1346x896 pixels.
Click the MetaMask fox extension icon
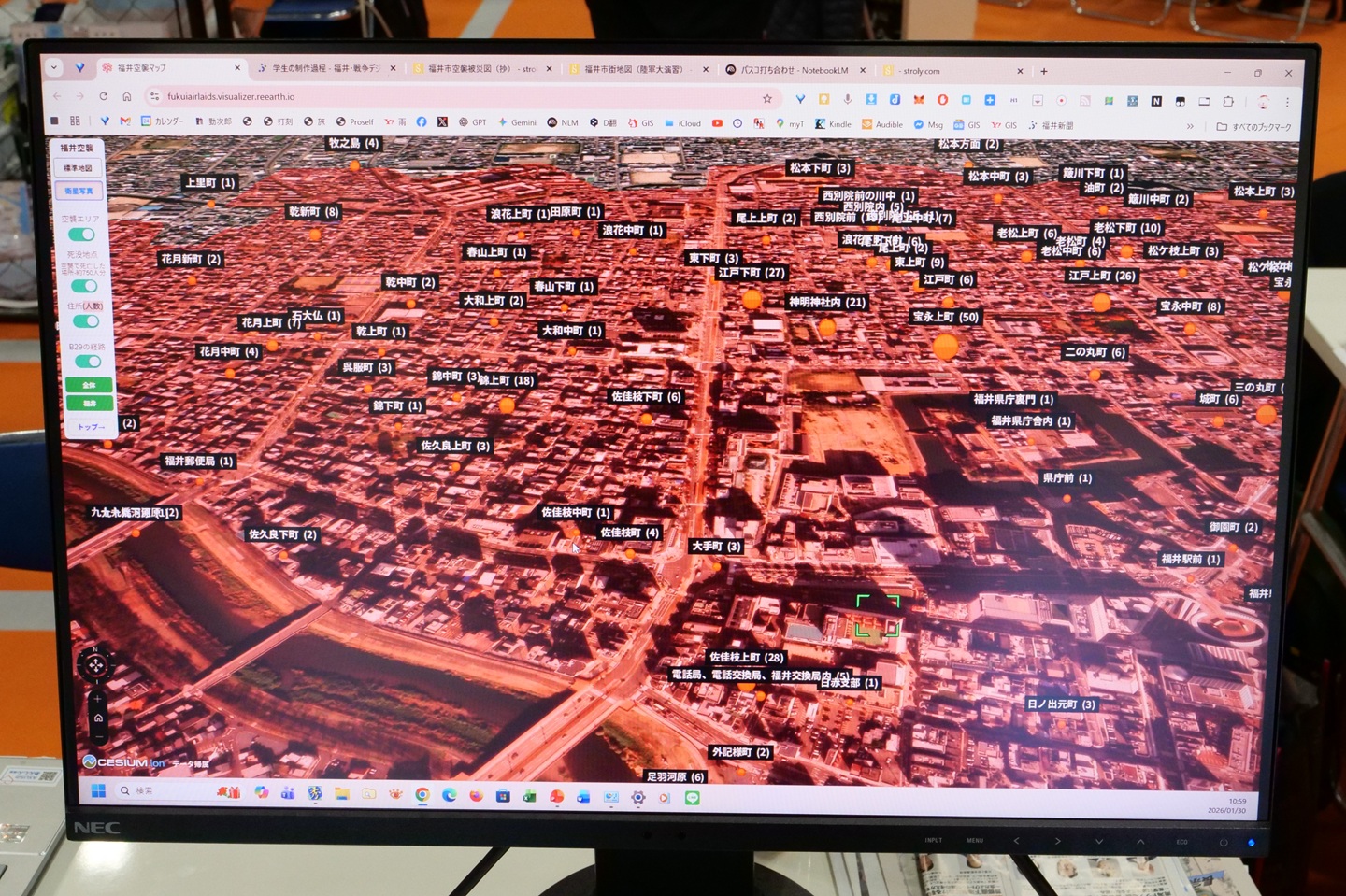pos(919,99)
